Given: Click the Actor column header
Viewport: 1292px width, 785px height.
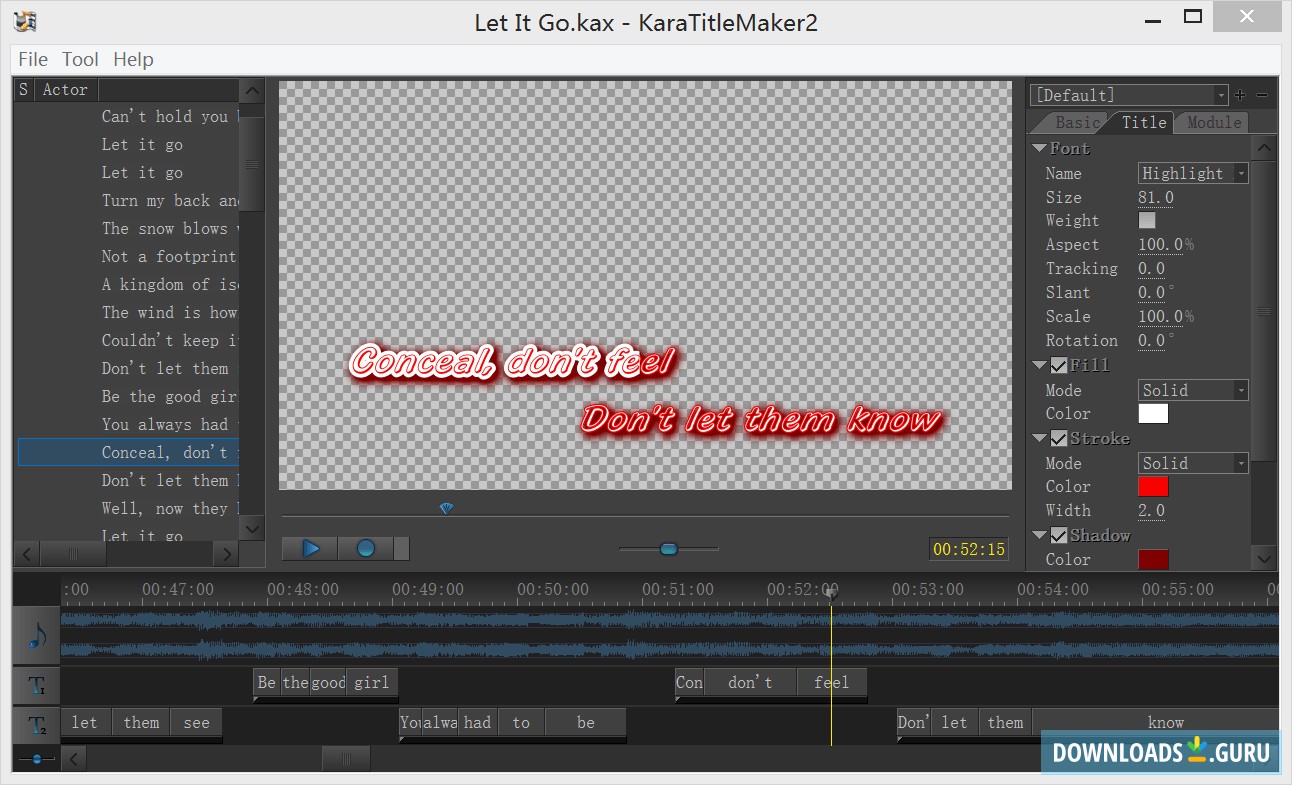Looking at the screenshot, I should pyautogui.click(x=65, y=90).
